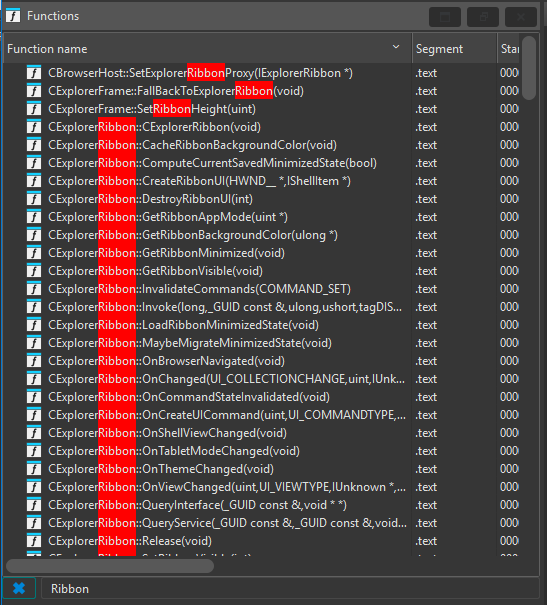The width and height of the screenshot is (547, 605).
Task: Click function icon beside CExplorerRibbon::CExplorerRibbon(void)
Action: pos(34,127)
